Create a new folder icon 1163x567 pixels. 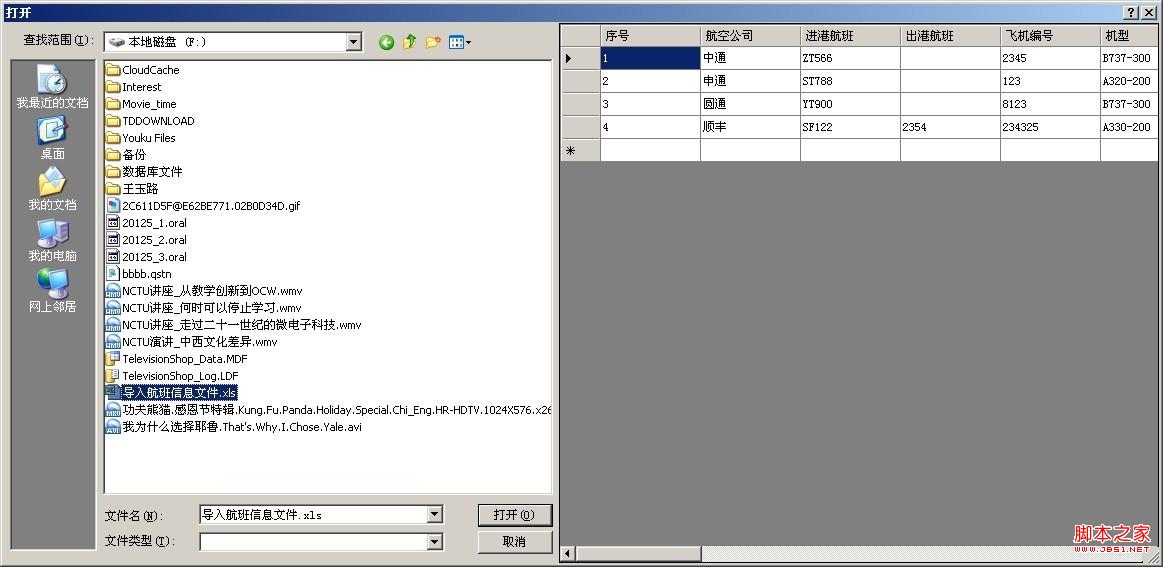pyautogui.click(x=433, y=42)
